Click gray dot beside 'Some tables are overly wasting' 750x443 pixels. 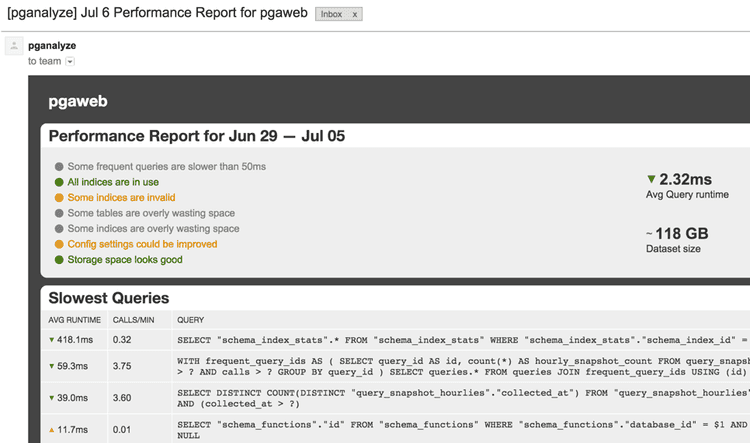(59, 213)
